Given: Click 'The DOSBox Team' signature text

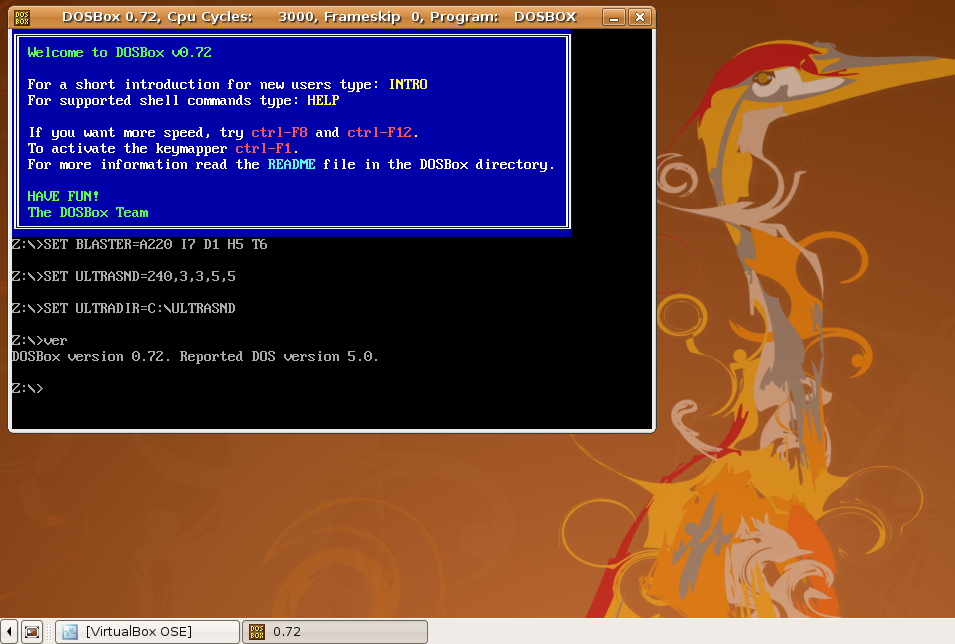Looking at the screenshot, I should pyautogui.click(x=88, y=212).
